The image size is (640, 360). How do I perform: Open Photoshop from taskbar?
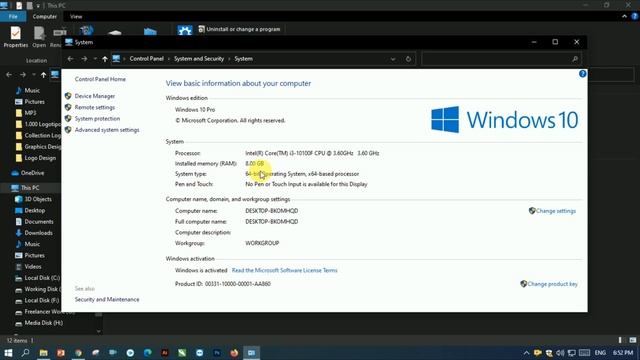point(217,353)
